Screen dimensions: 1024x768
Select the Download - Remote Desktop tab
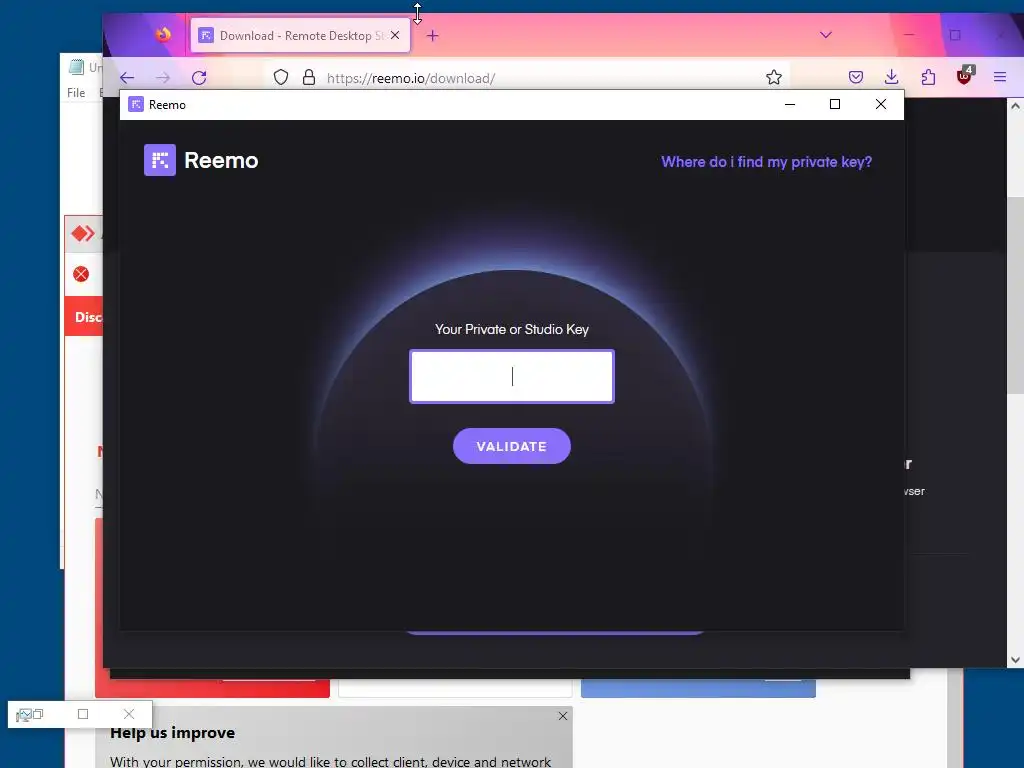(x=300, y=35)
